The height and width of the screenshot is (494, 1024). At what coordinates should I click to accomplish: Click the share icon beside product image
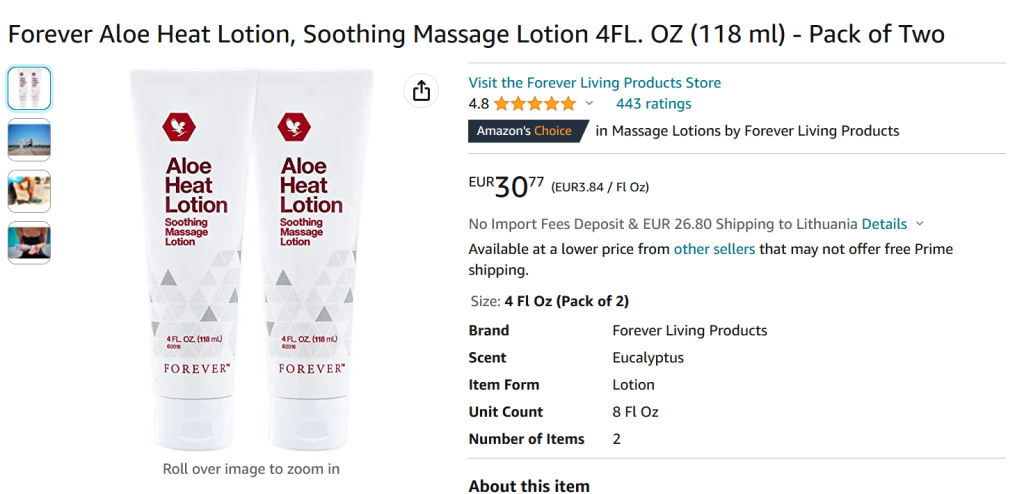pos(421,91)
